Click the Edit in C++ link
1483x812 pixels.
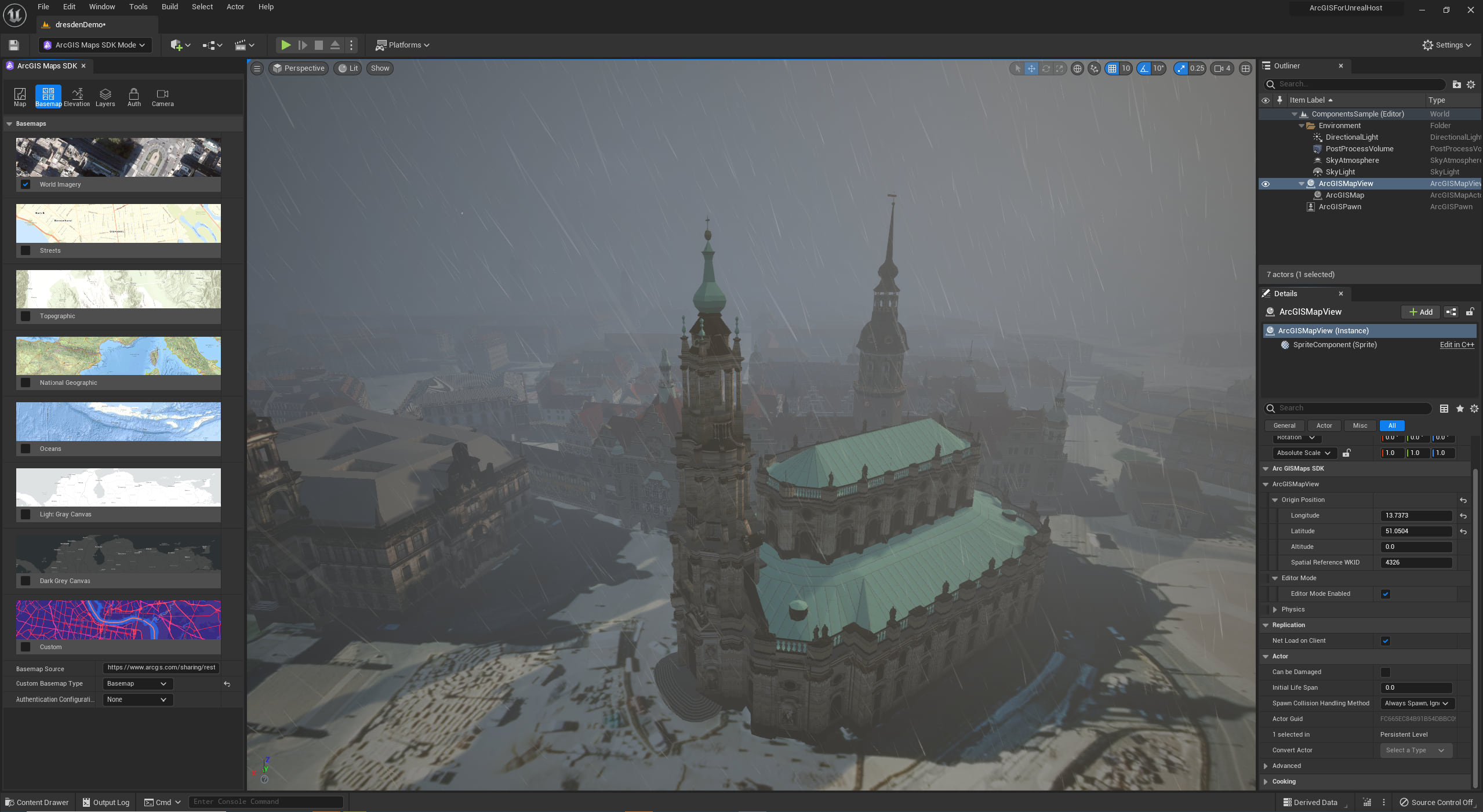tap(1457, 344)
